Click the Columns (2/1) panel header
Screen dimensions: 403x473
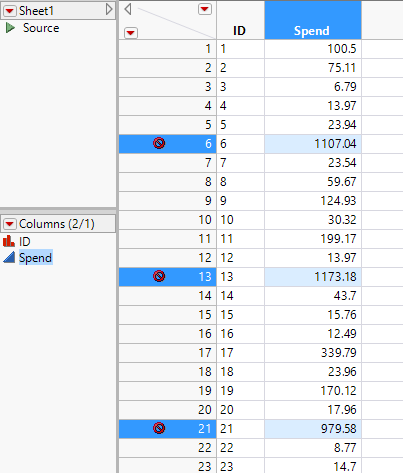pos(58,223)
